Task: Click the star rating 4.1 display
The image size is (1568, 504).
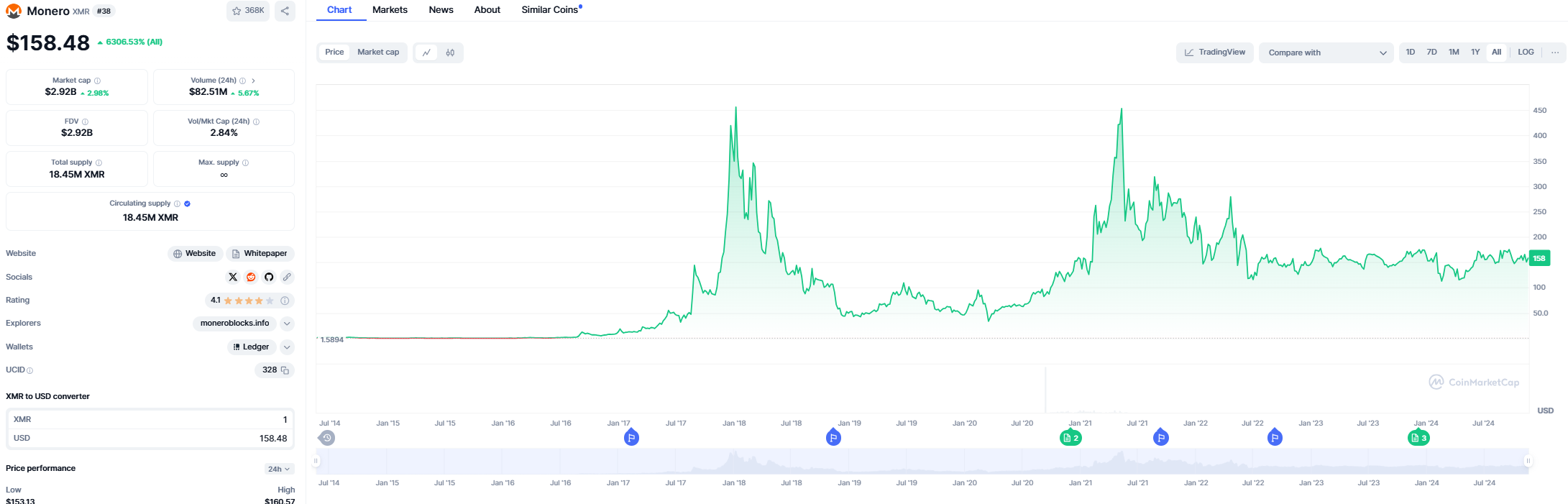Action: pos(249,301)
